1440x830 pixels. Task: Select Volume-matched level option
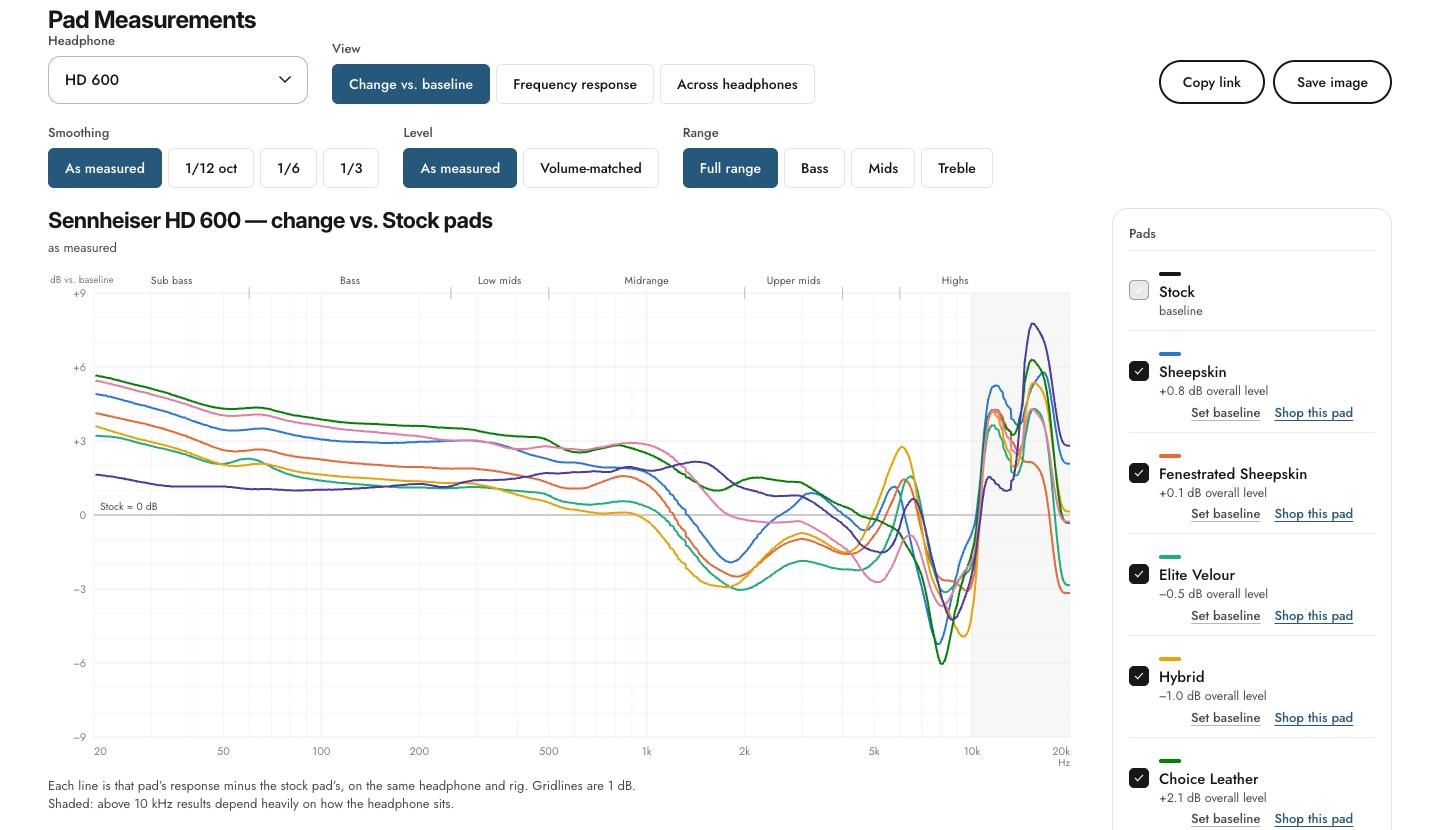tap(591, 168)
